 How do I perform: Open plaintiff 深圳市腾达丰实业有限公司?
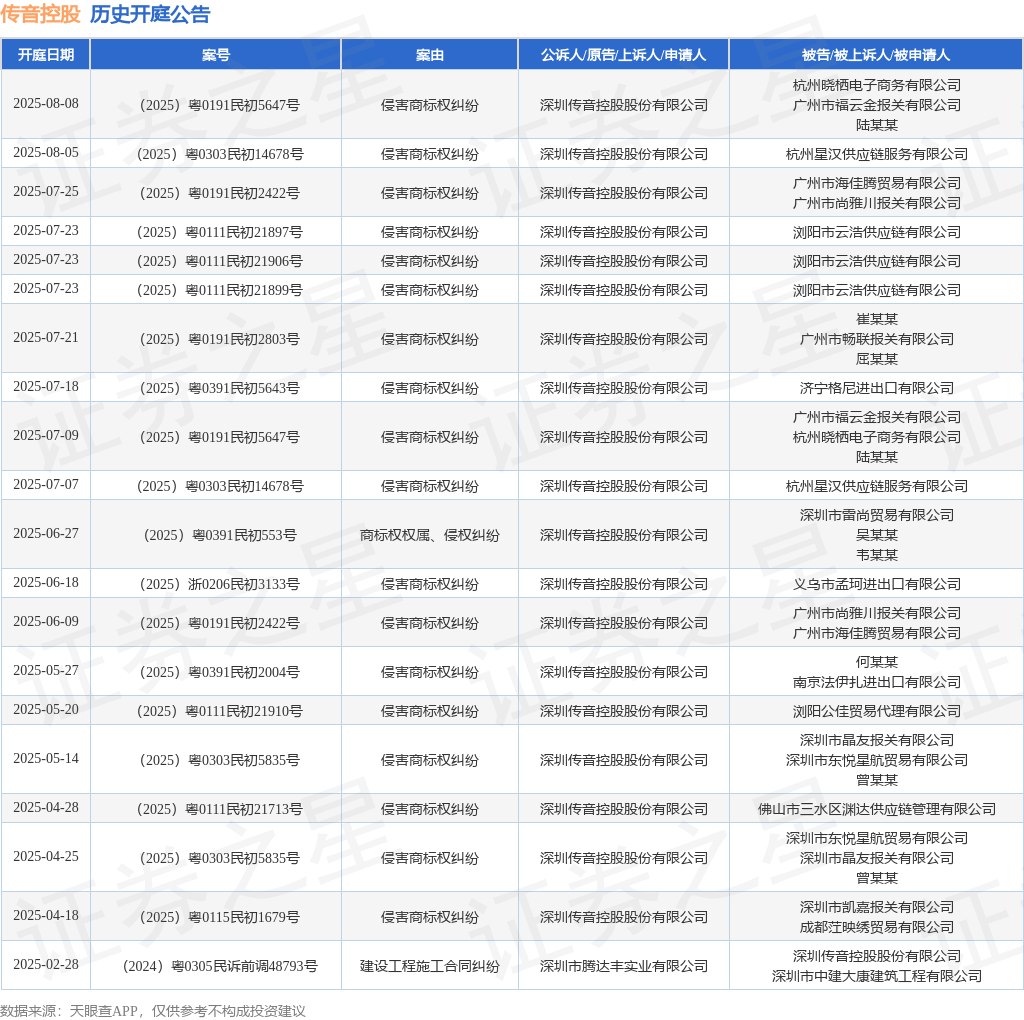(624, 966)
